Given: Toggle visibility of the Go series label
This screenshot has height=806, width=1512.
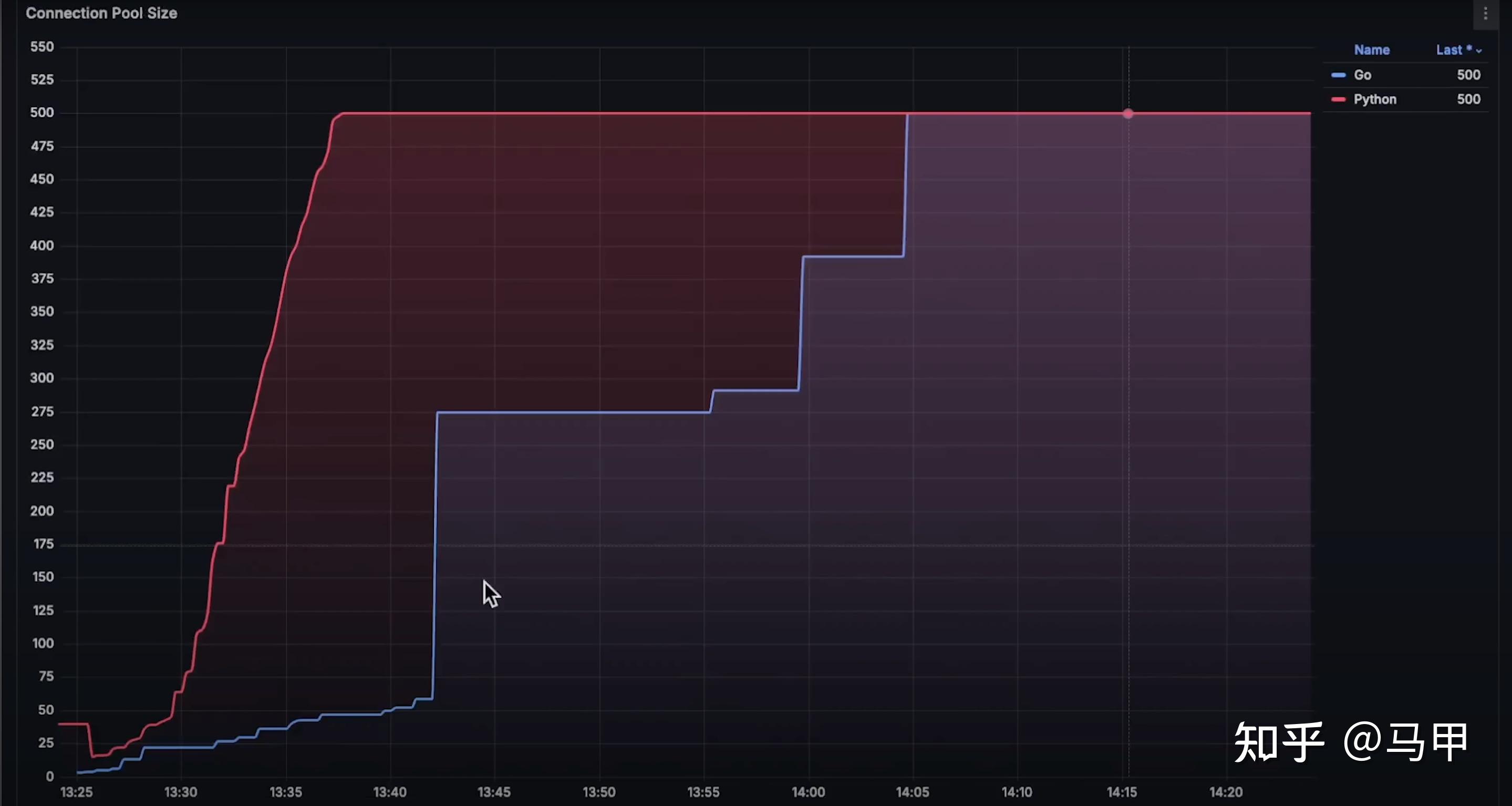Looking at the screenshot, I should (x=1362, y=75).
